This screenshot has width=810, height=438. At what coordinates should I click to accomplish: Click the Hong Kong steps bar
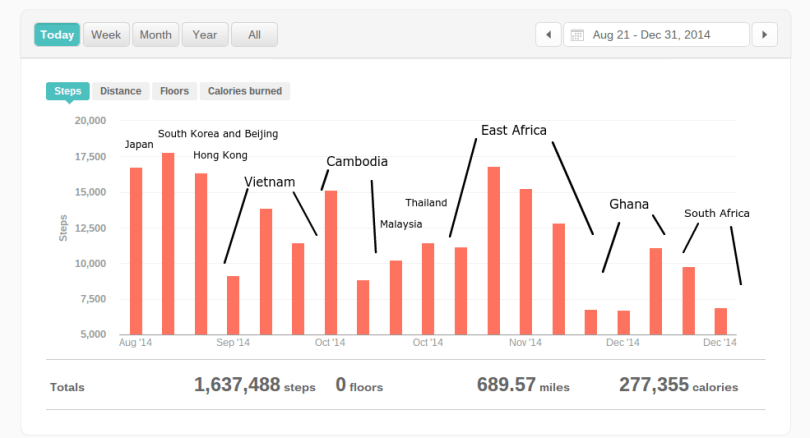click(x=201, y=254)
